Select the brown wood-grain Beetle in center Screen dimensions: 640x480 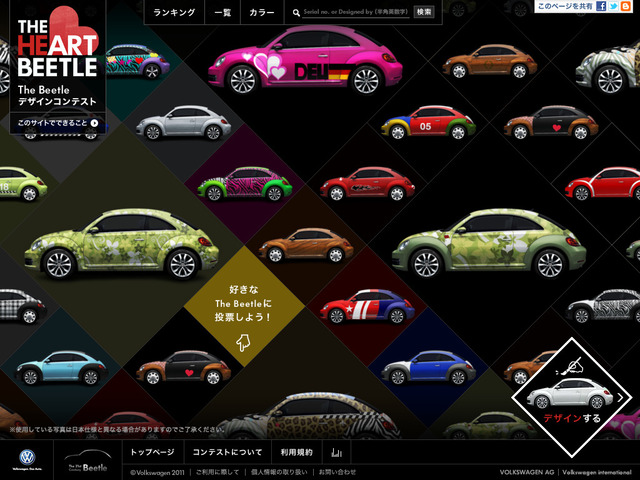click(306, 245)
